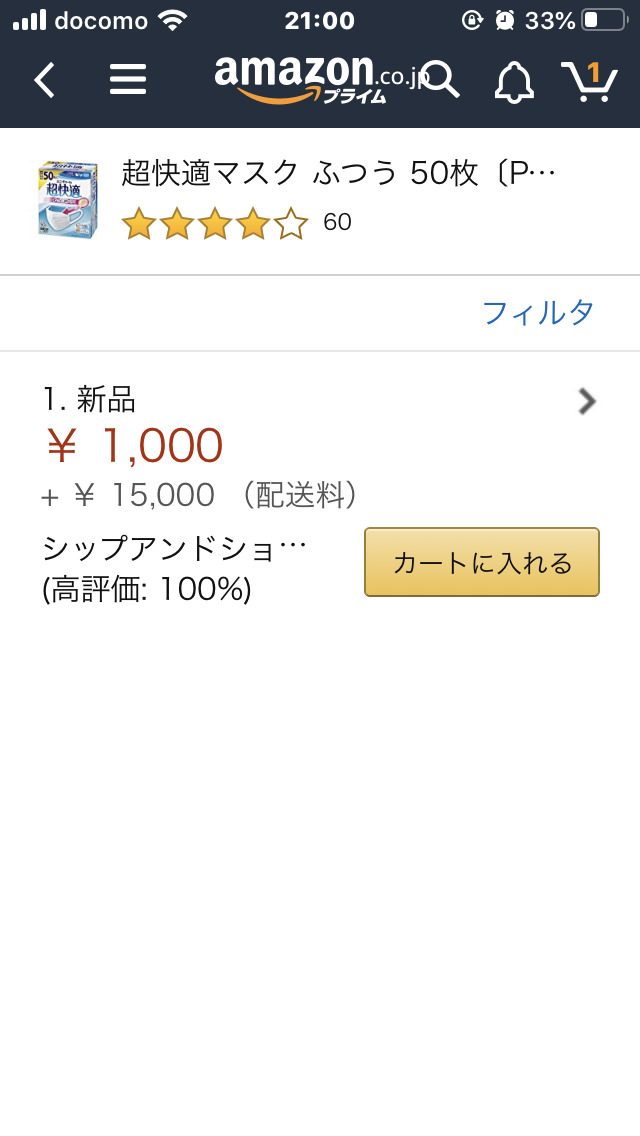This screenshot has width=640, height=1136.
Task: Tap the review count 60
Action: point(338,223)
